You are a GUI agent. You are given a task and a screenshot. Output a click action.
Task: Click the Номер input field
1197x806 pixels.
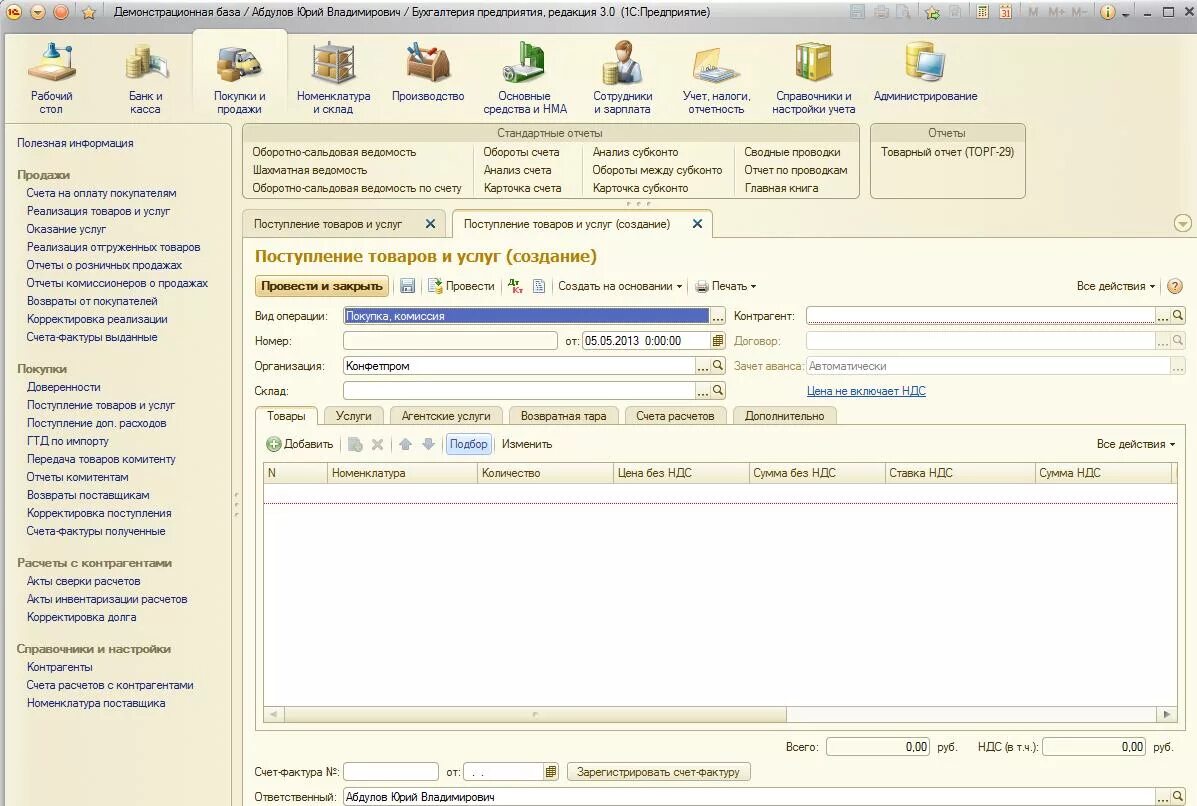click(450, 340)
